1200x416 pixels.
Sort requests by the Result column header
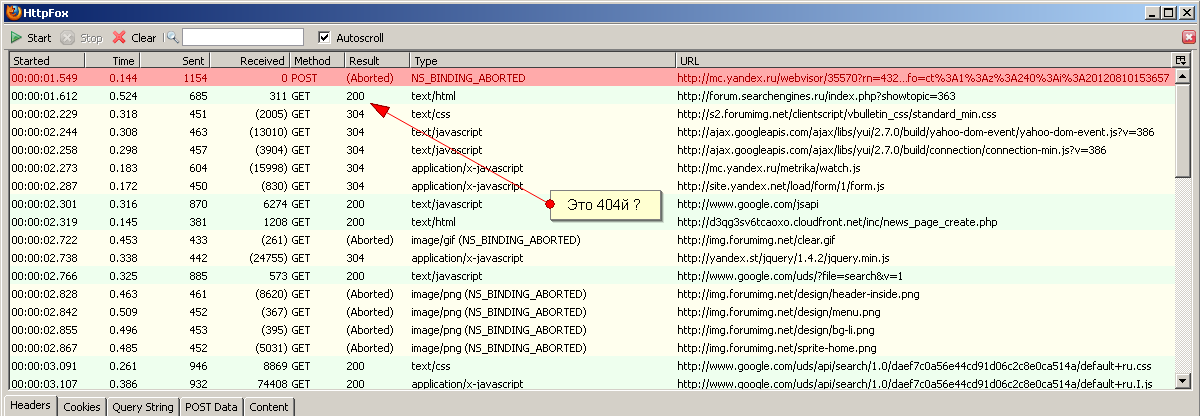click(375, 61)
